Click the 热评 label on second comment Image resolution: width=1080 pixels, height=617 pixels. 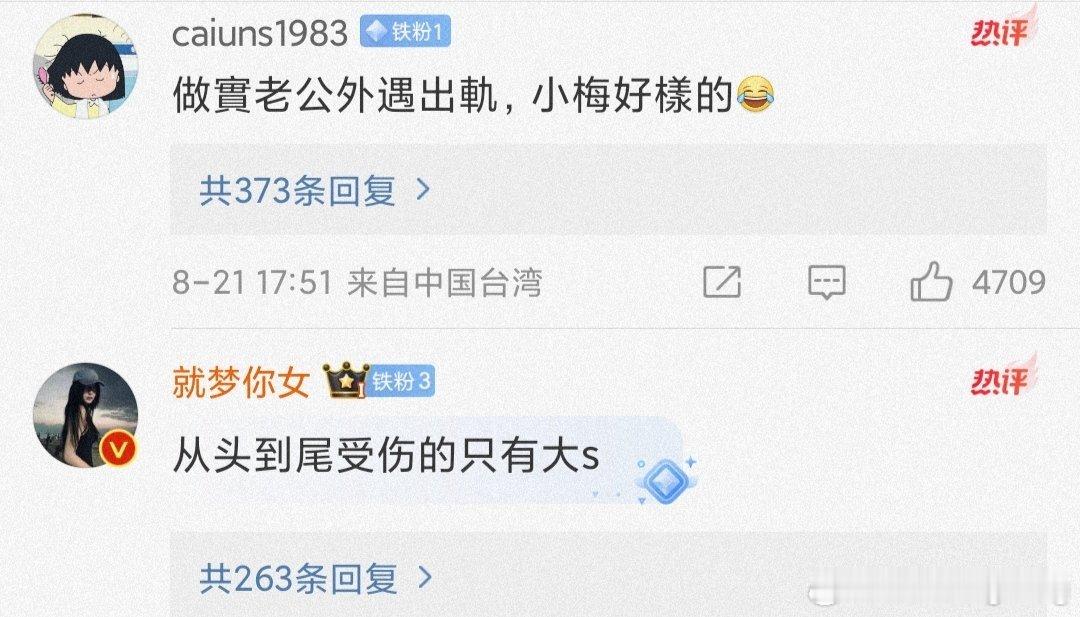click(1002, 379)
